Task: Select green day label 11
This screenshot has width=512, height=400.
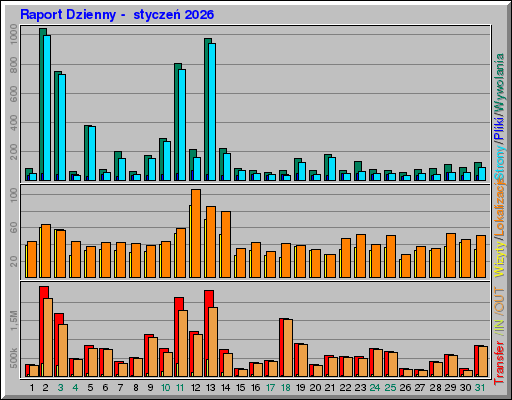Action: coord(180,388)
